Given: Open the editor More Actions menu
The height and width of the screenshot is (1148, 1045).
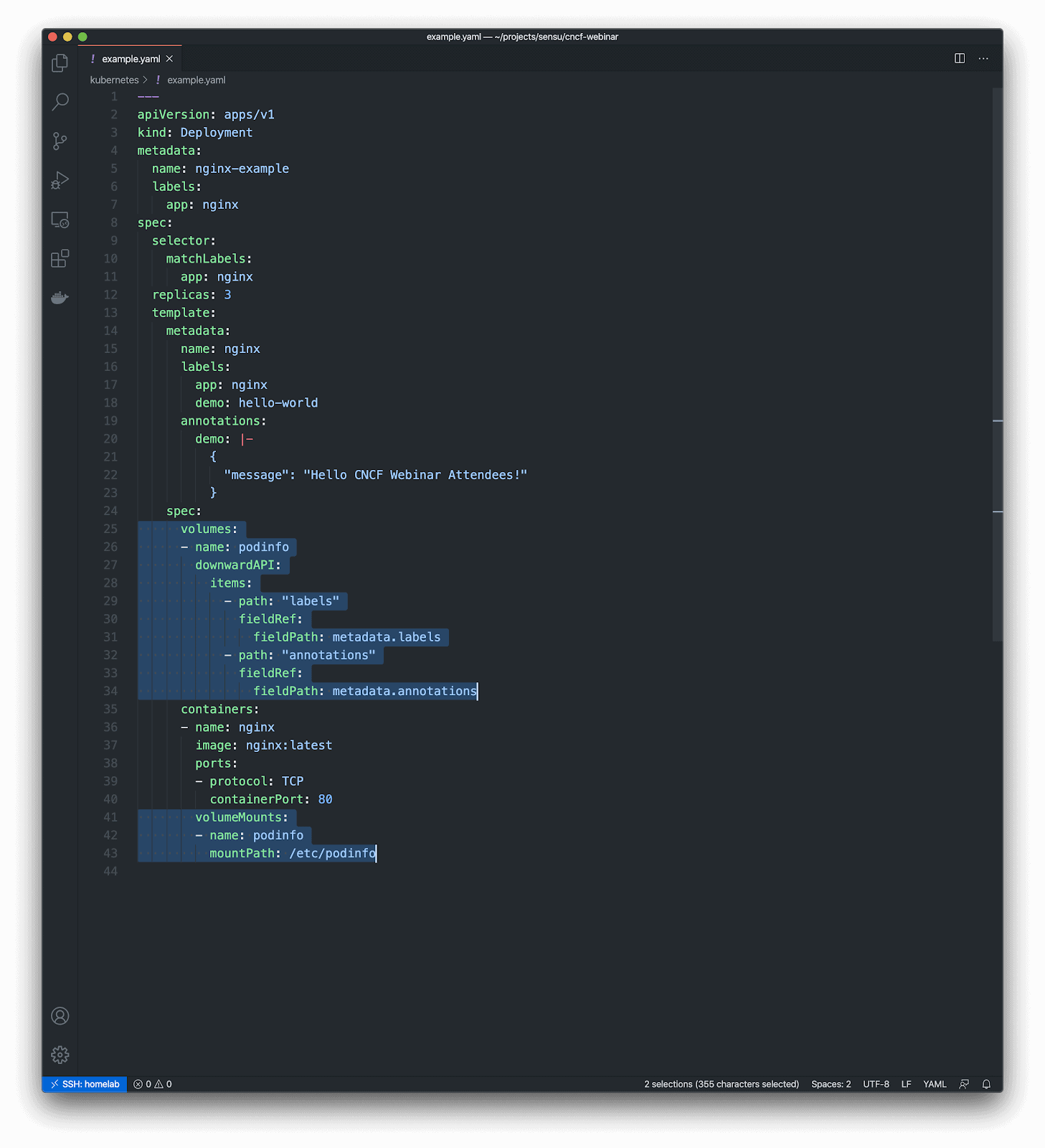Looking at the screenshot, I should pyautogui.click(x=983, y=59).
